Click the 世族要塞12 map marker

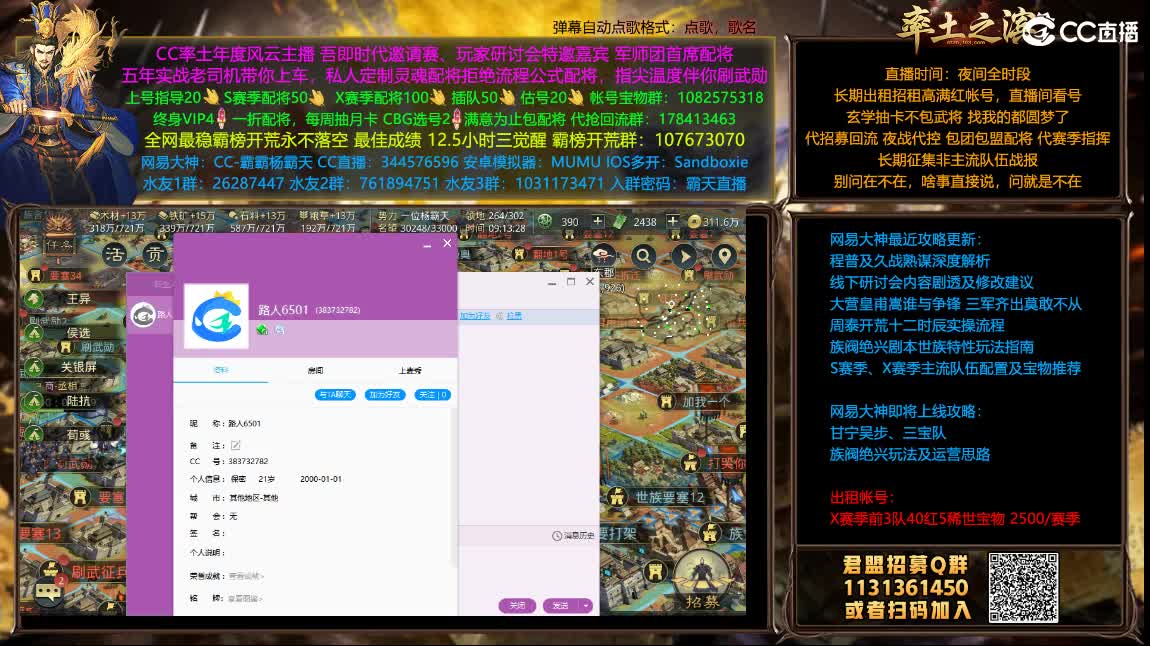coord(659,497)
